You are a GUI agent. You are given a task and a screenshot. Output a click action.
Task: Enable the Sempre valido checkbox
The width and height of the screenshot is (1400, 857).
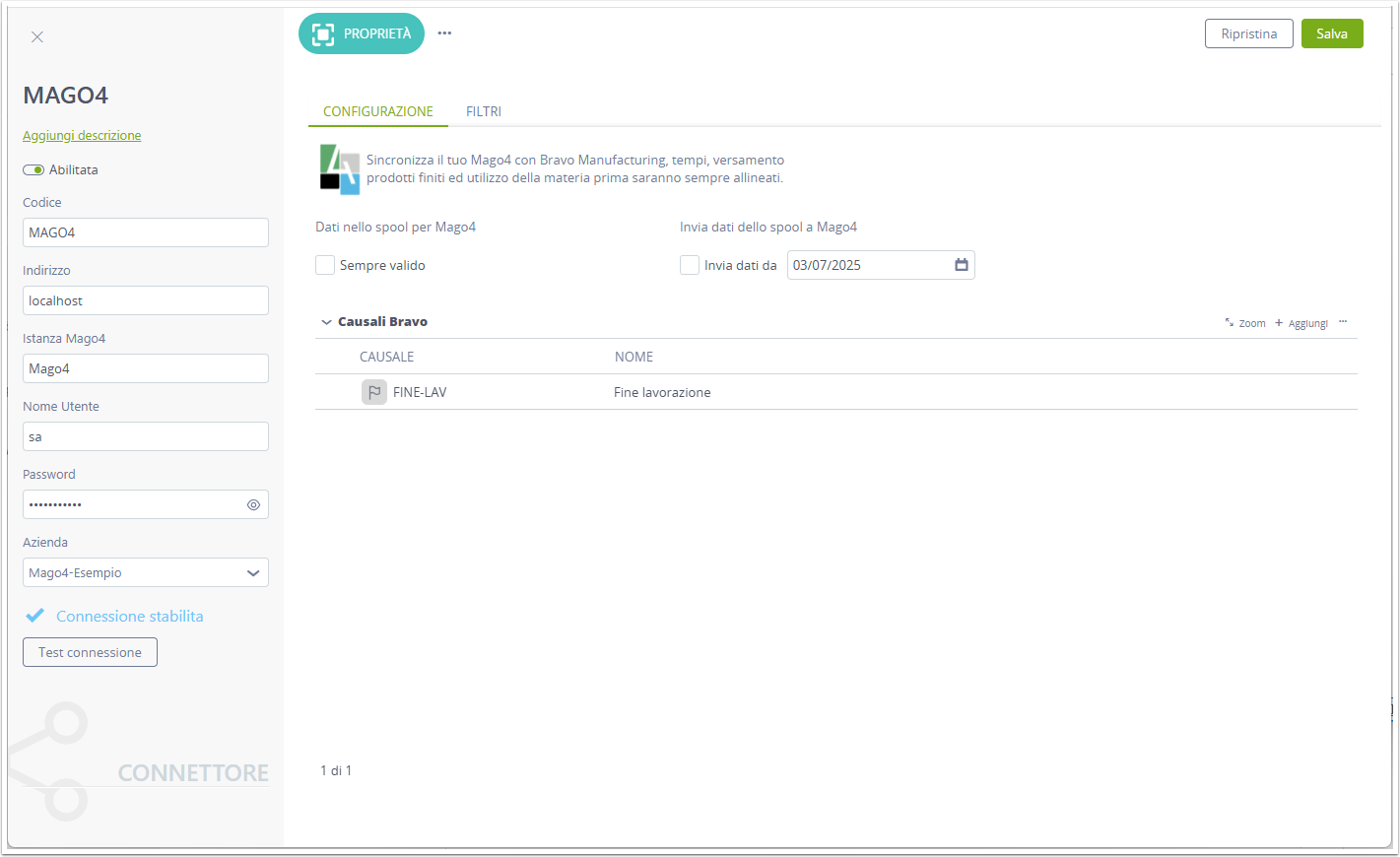(x=325, y=265)
